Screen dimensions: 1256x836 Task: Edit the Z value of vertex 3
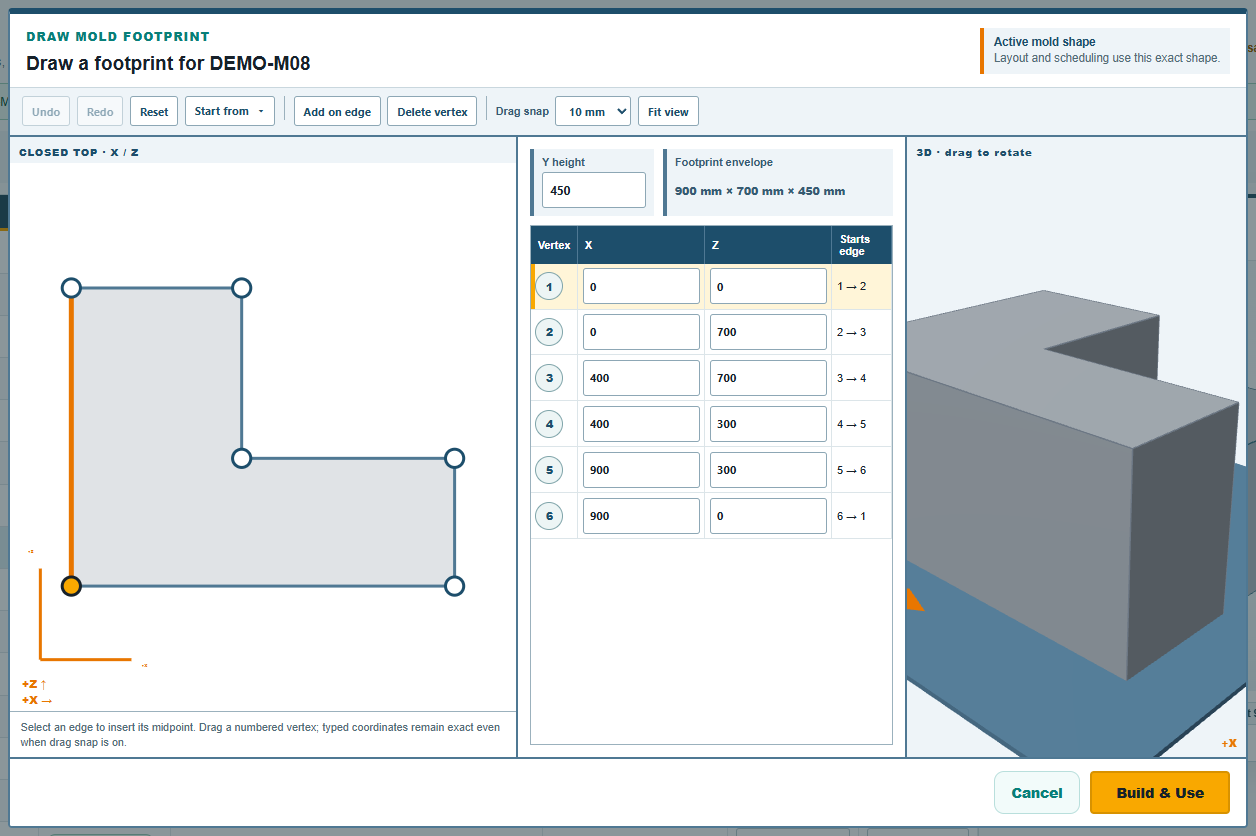click(768, 378)
